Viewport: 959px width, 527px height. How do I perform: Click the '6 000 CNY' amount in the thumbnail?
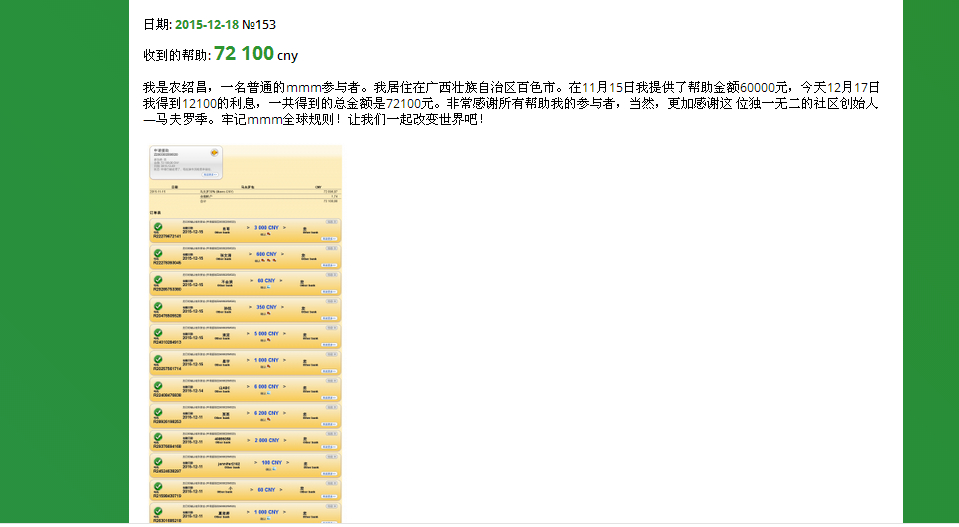click(266, 386)
